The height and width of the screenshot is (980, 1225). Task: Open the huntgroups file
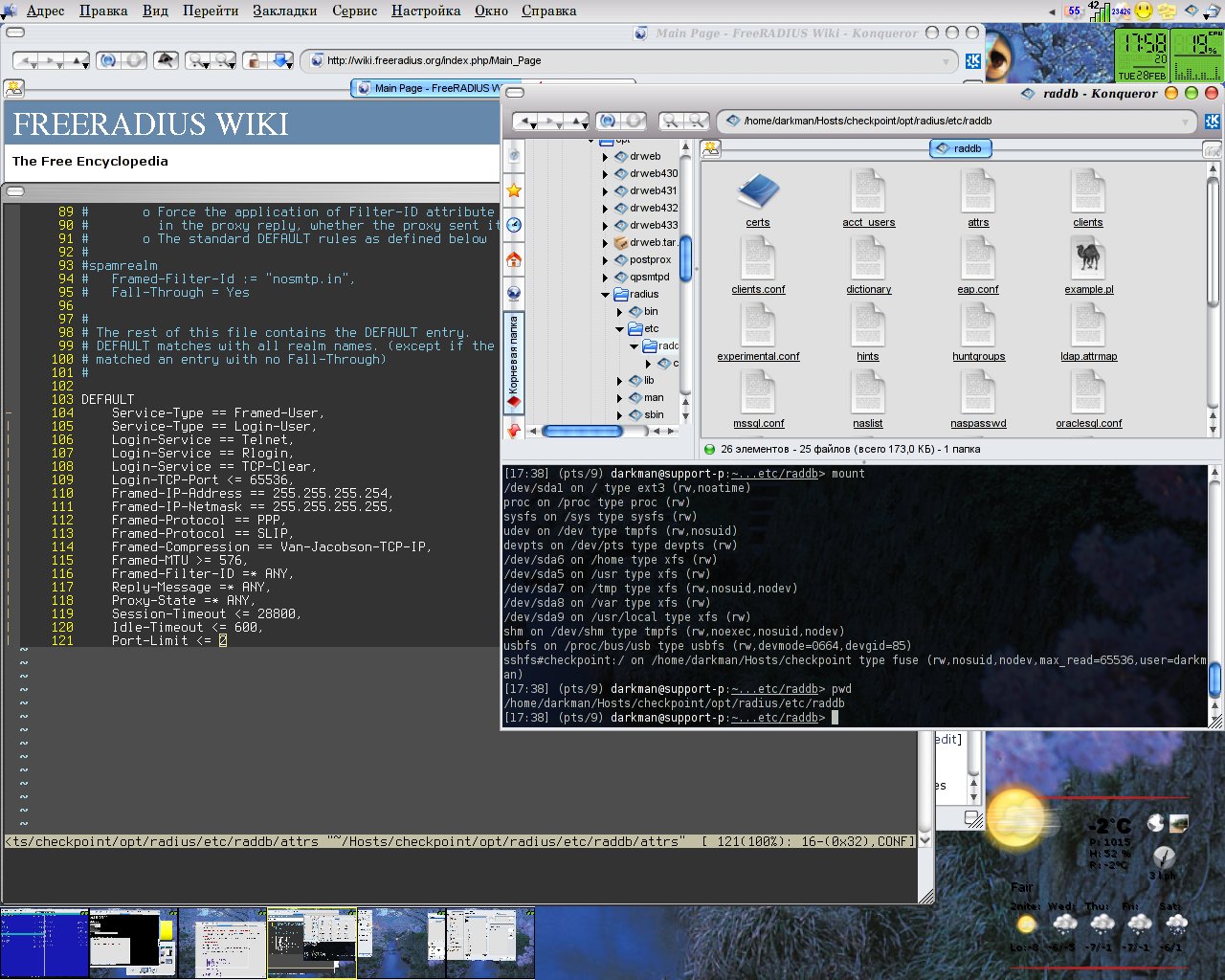tap(978, 332)
